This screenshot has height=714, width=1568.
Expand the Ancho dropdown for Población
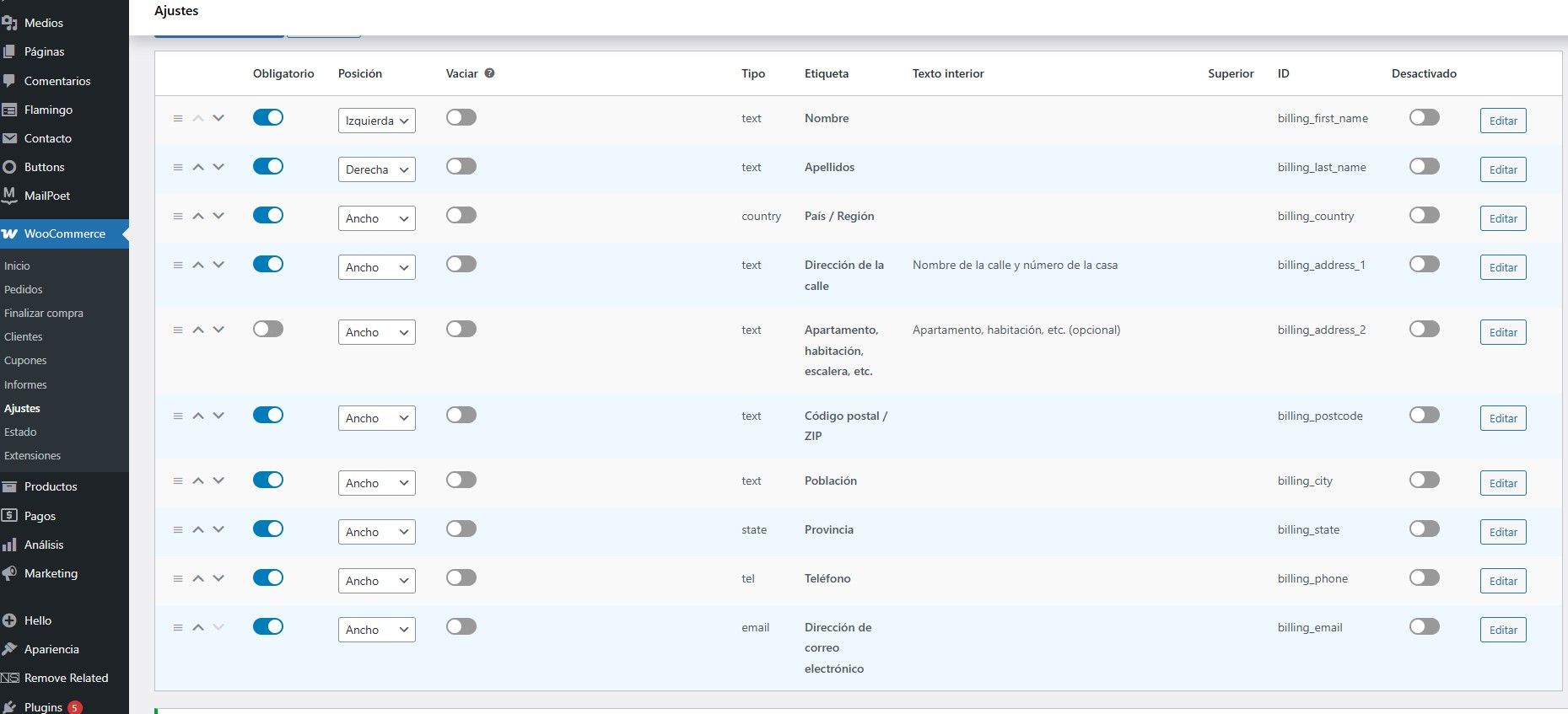376,483
